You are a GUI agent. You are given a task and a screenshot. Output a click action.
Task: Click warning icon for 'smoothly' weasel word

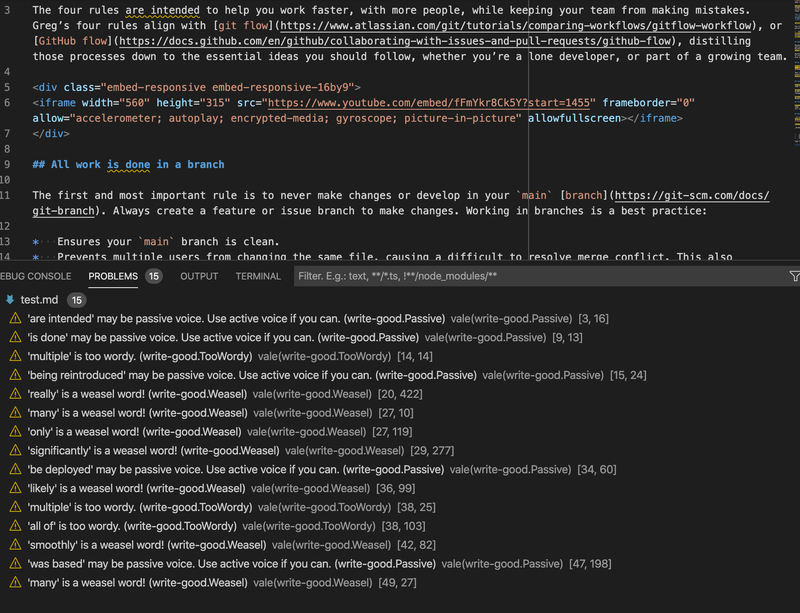15,545
